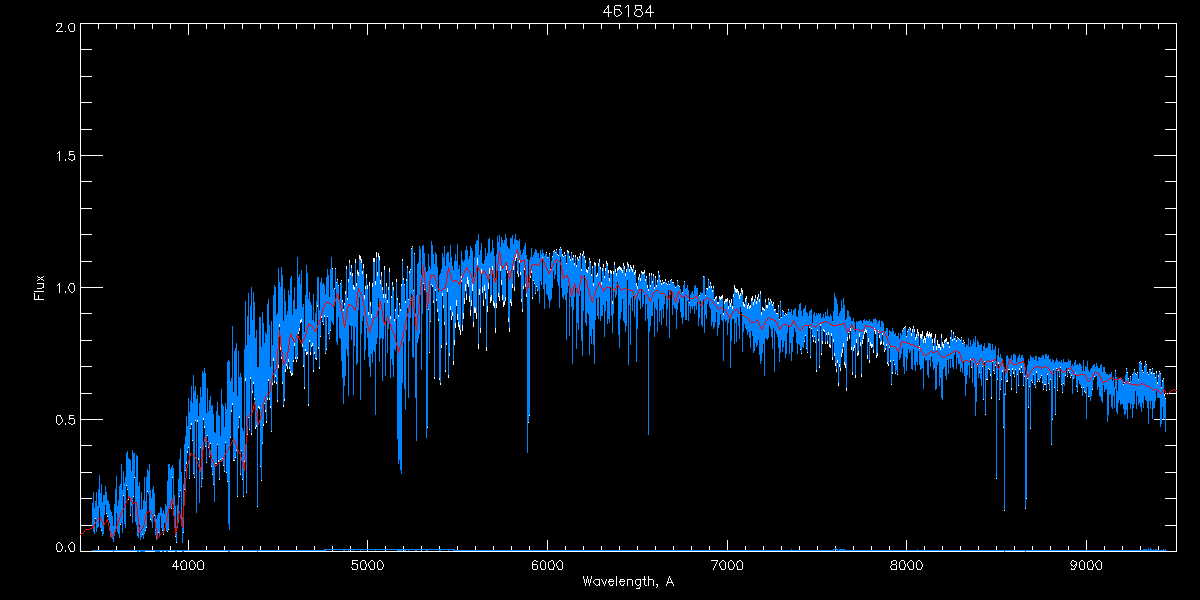Click the 8000 wavelength tick label
Viewport: 1200px width, 600px height.
907,565
